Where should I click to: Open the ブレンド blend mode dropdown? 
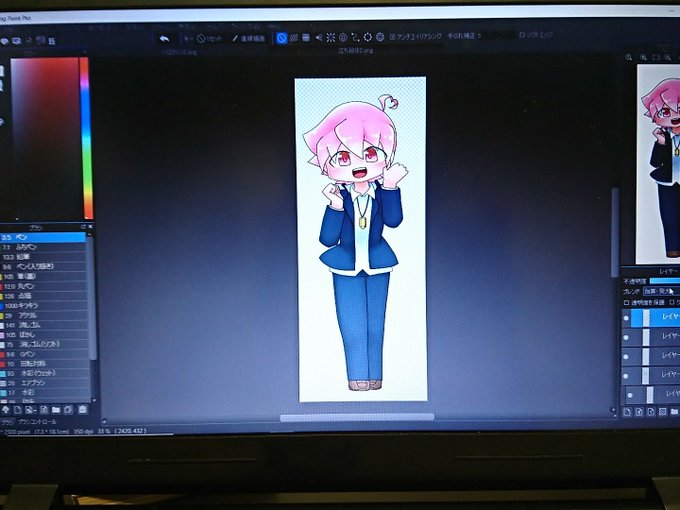(661, 291)
